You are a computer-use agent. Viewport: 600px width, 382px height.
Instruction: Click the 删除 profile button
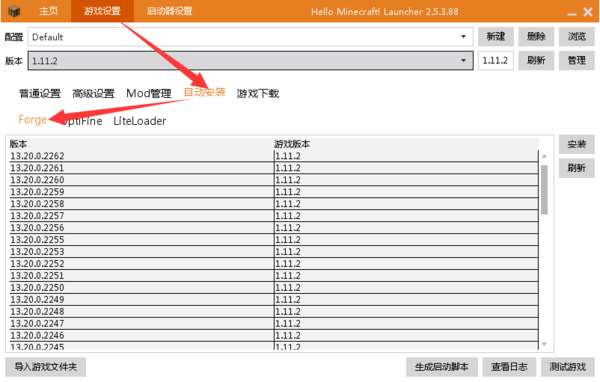(x=536, y=37)
